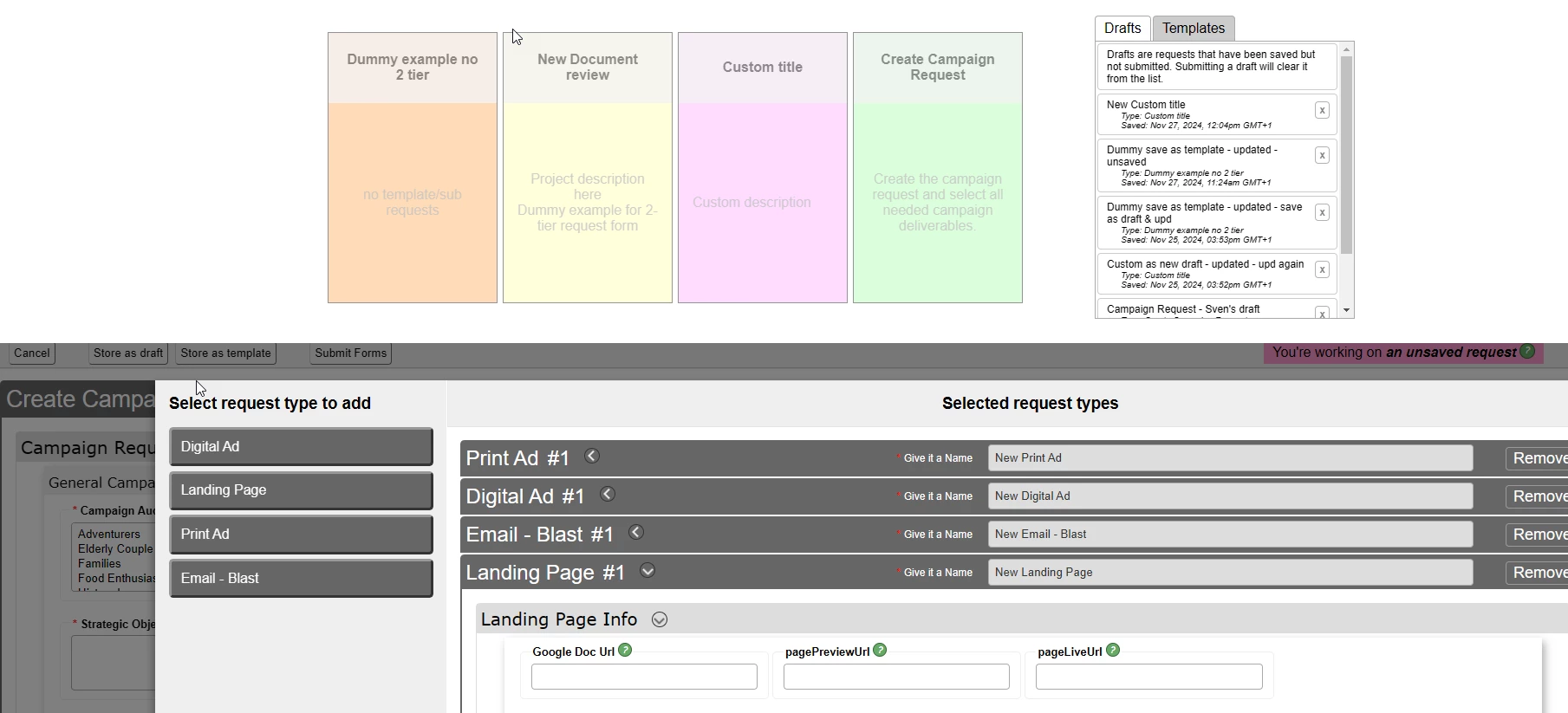The height and width of the screenshot is (713, 1568).
Task: Remove the Landing Page #1 request
Action: (x=1538, y=573)
